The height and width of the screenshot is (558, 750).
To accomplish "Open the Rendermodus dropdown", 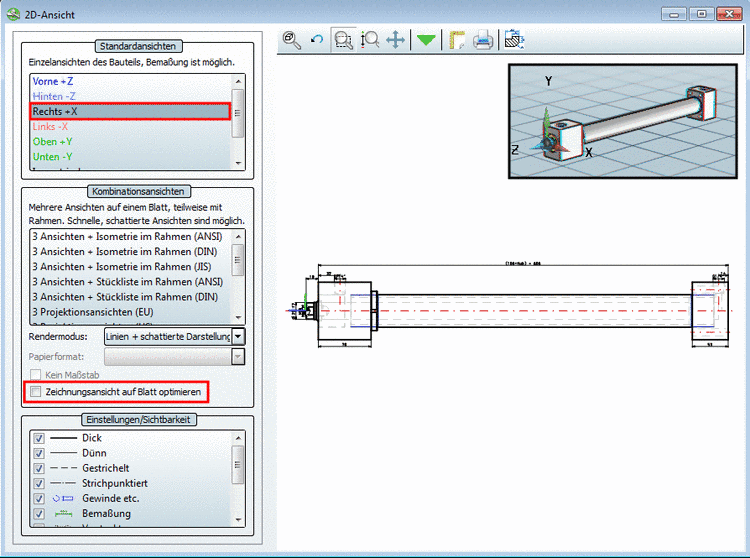I will pos(175,337).
